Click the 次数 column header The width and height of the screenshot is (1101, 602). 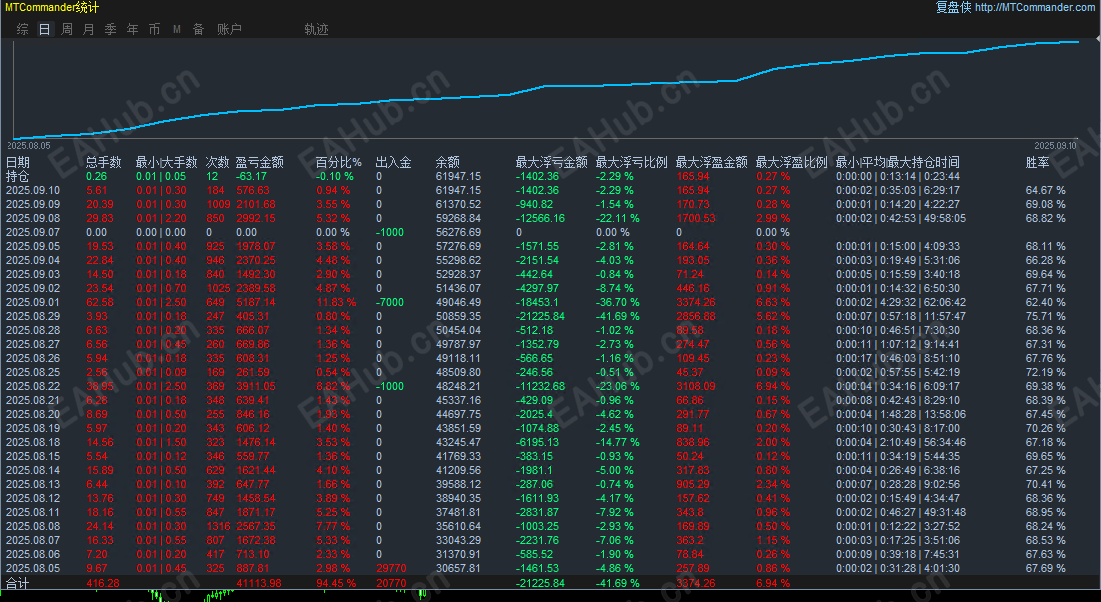(x=218, y=162)
